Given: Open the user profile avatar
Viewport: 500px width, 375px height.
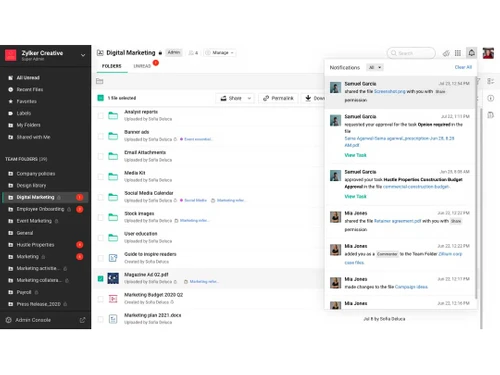Looking at the screenshot, I should tap(488, 53).
